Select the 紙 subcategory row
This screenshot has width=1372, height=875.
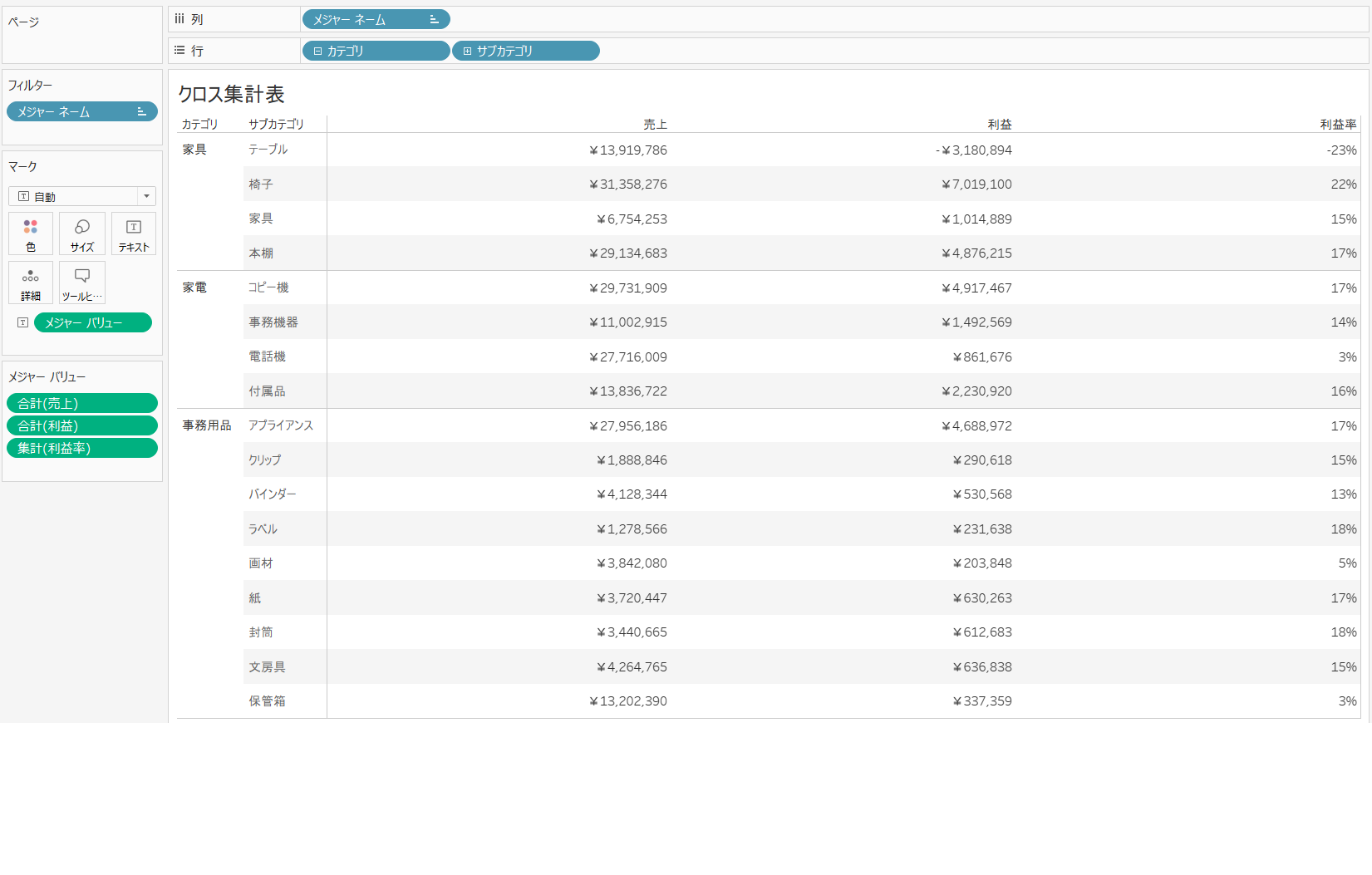coord(255,598)
